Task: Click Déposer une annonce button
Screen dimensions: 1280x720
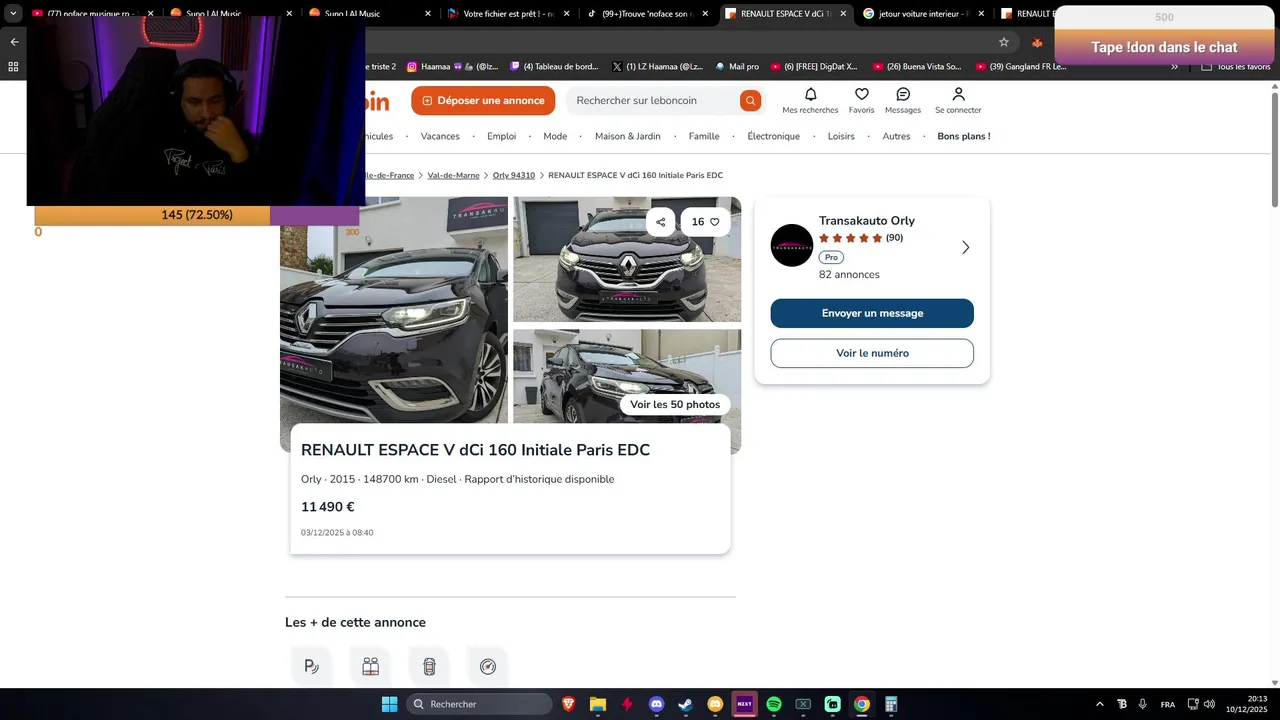Action: [483, 100]
